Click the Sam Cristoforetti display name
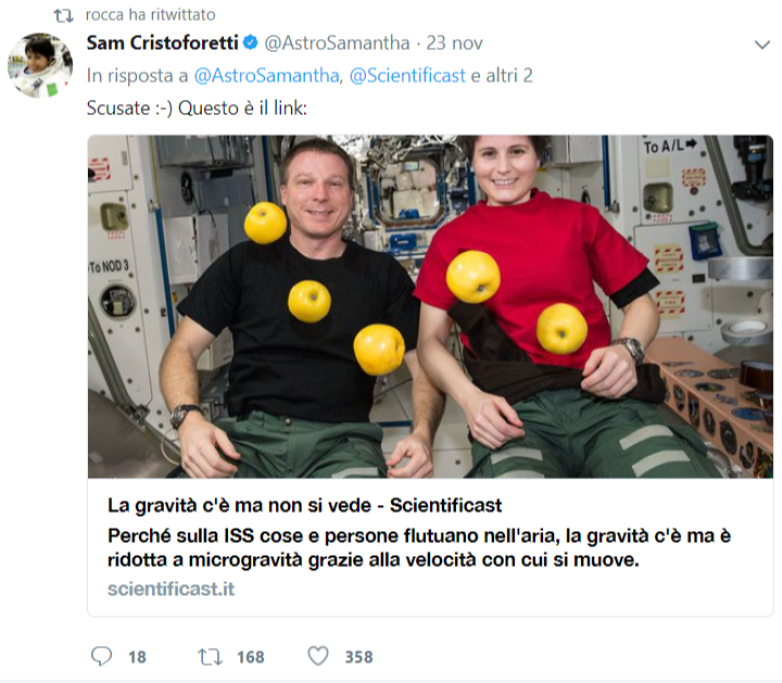 point(162,43)
